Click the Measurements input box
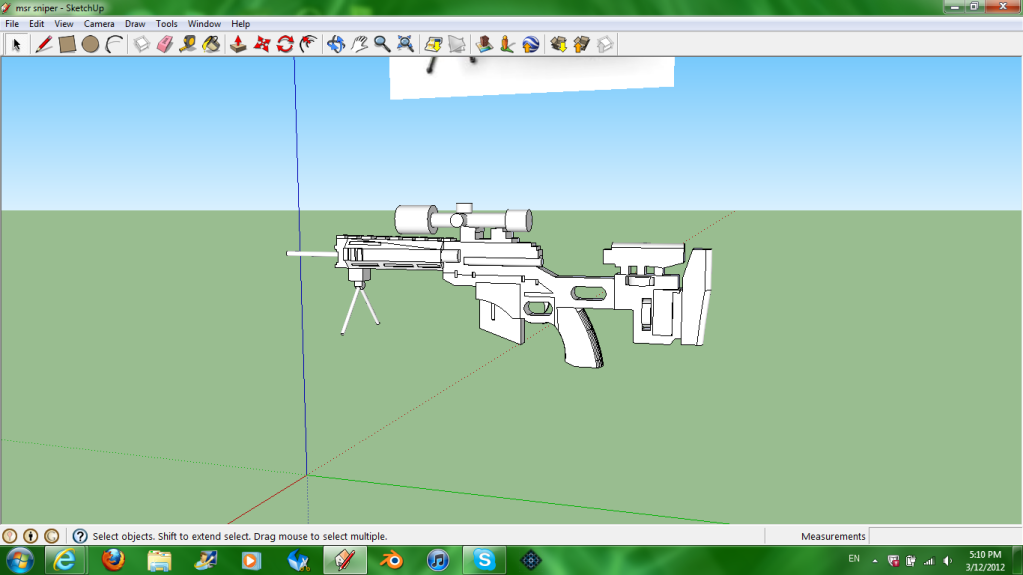This screenshot has width=1023, height=575. (945, 536)
